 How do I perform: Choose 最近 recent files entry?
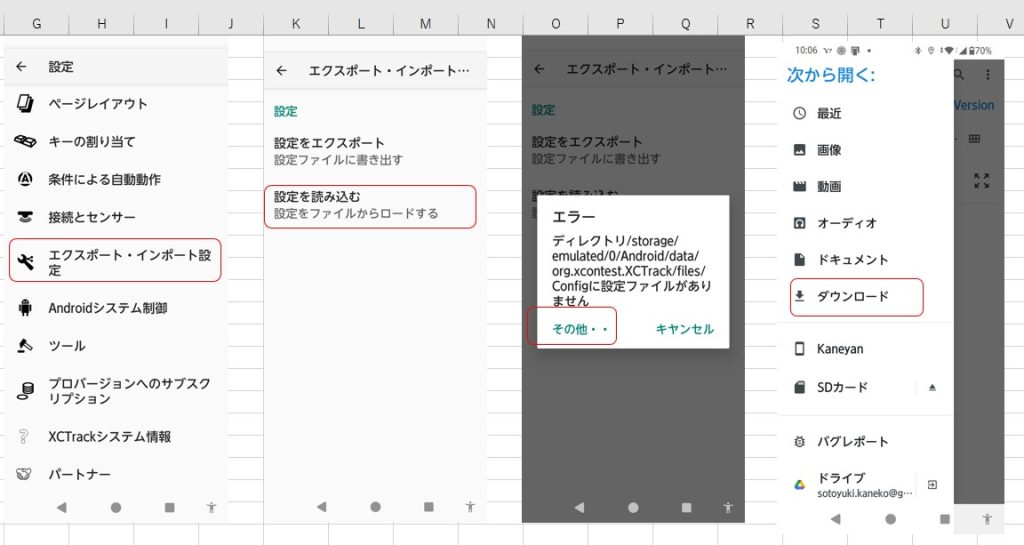click(x=829, y=114)
